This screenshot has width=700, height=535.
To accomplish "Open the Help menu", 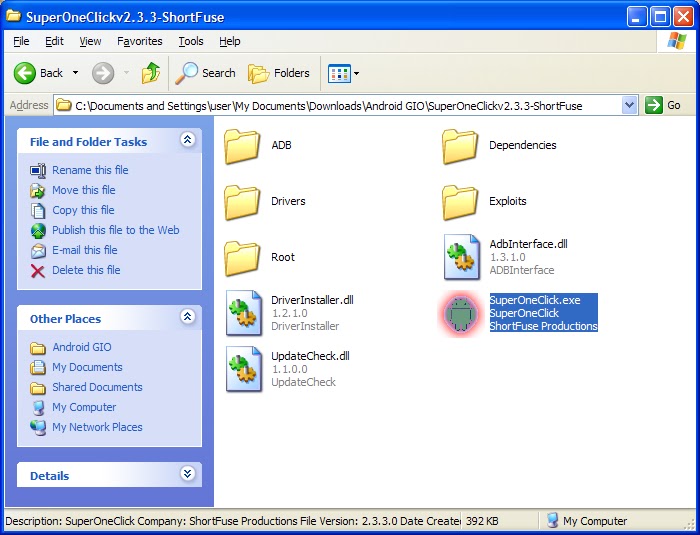I will [x=229, y=41].
